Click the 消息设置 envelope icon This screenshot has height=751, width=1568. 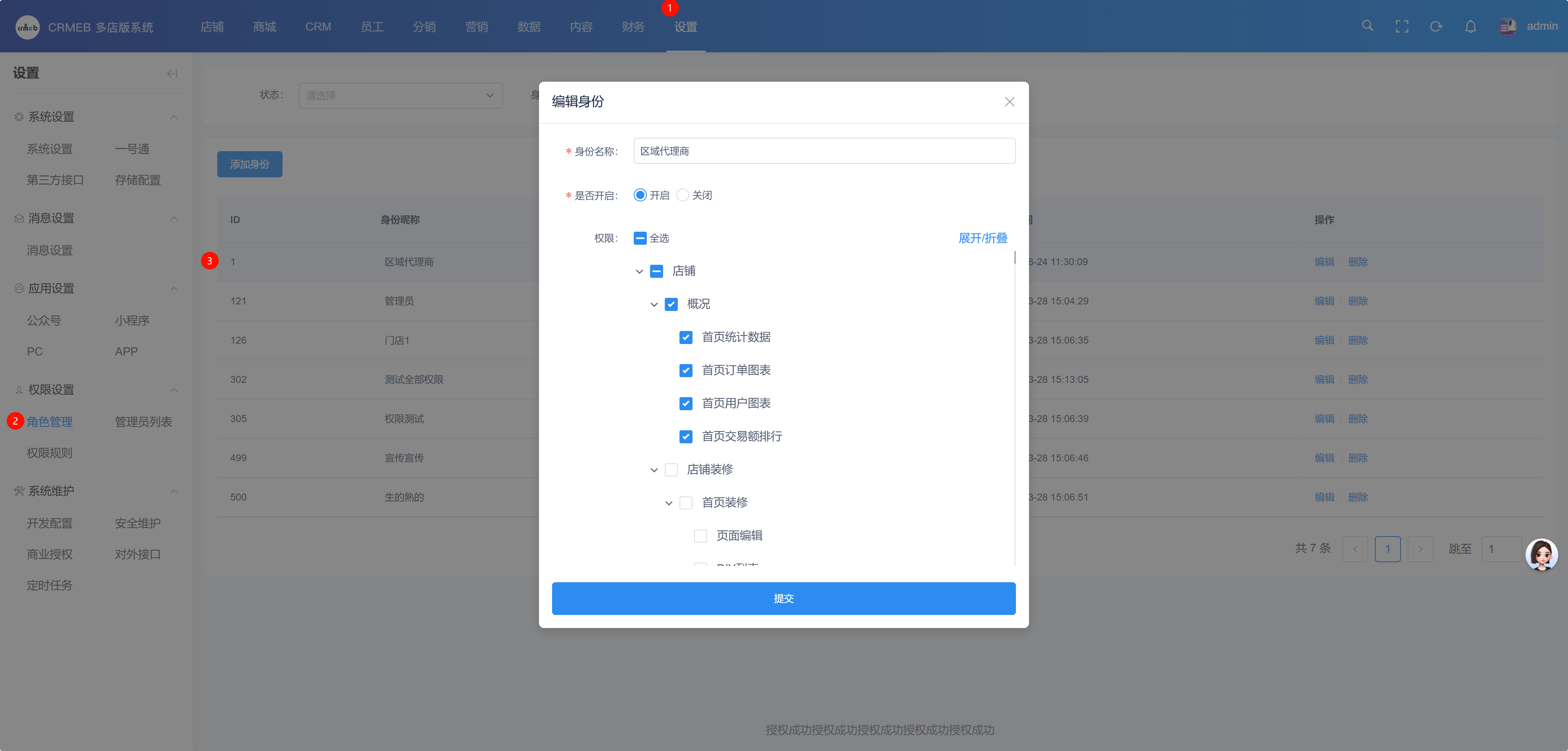click(19, 218)
